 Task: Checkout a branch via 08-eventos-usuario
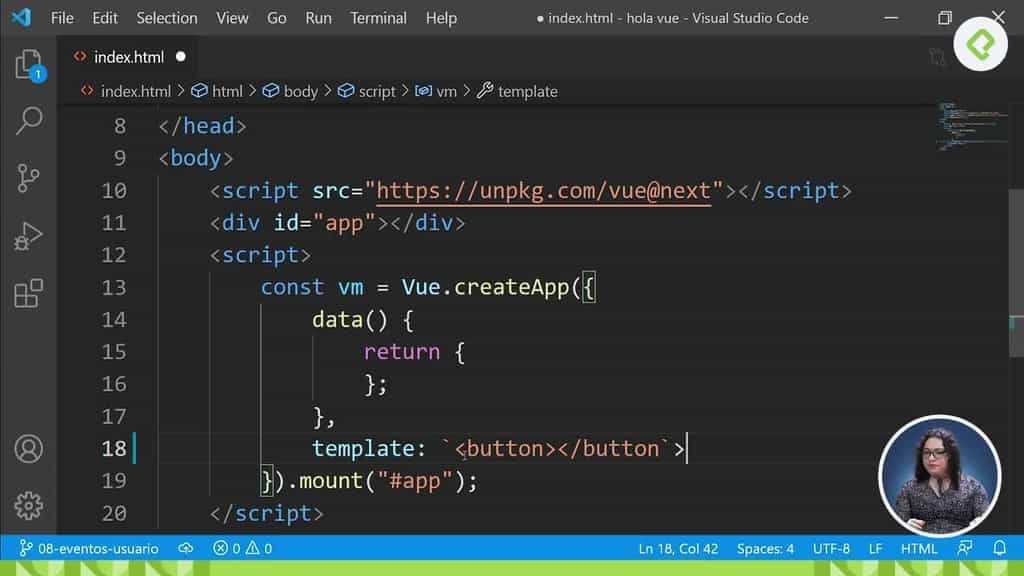coord(88,548)
